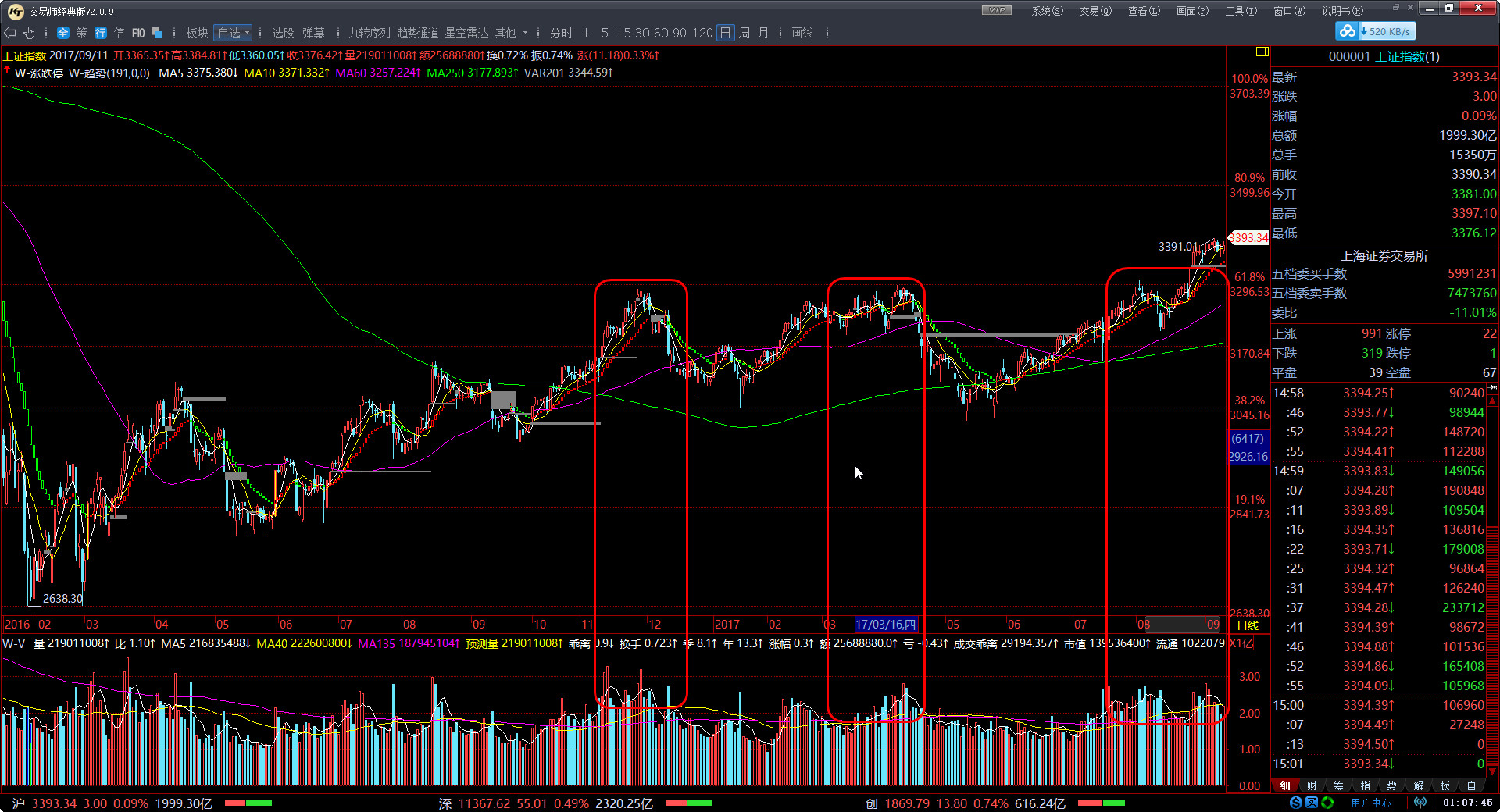The width and height of the screenshot is (1500, 812).
Task: Switch to the 财 tab
Action: click(1312, 785)
